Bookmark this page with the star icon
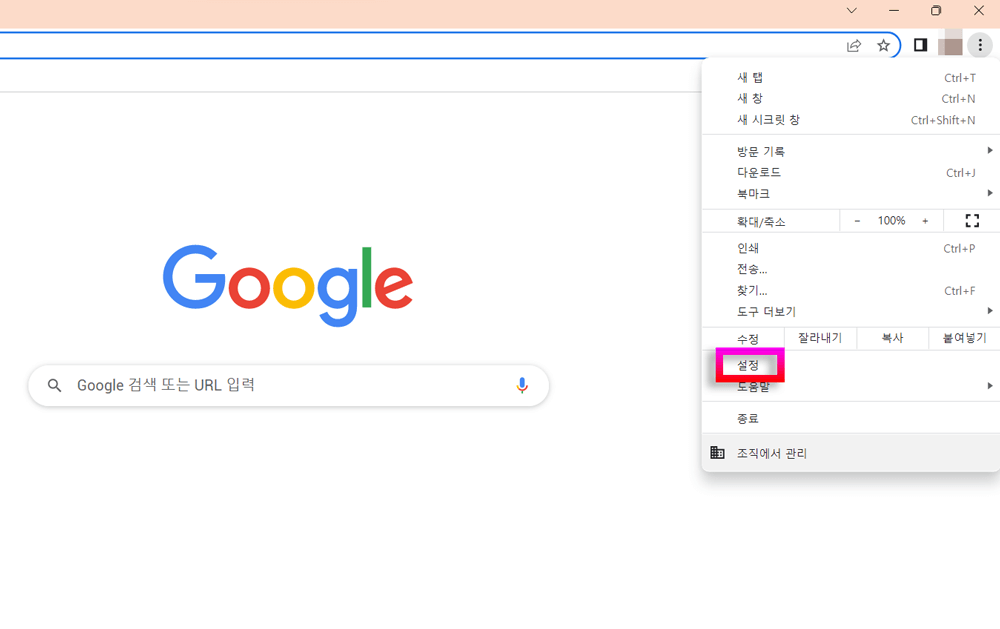1000x629 pixels. (883, 45)
